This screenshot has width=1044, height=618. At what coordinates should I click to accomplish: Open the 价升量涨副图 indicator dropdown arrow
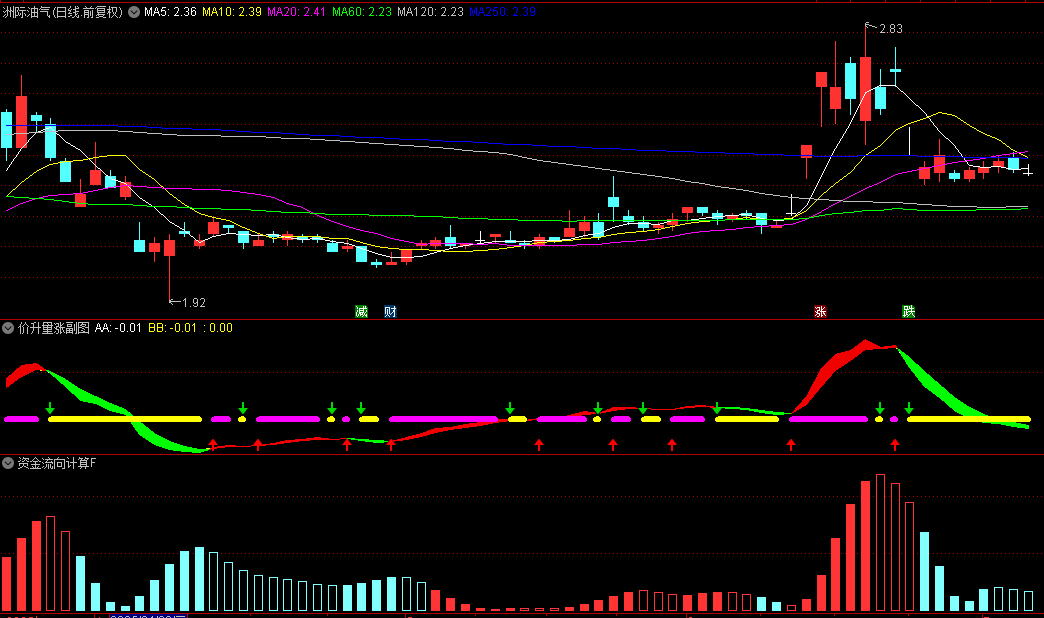8,328
